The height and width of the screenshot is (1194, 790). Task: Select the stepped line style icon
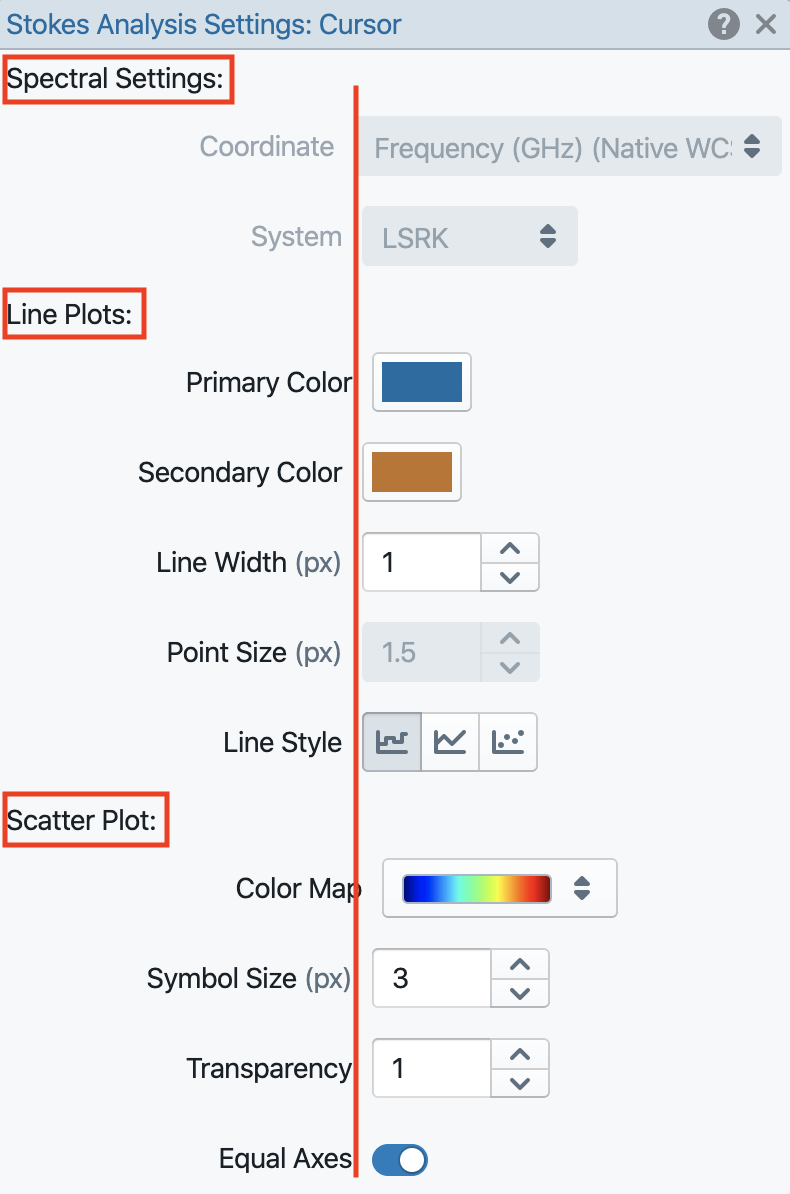[391, 741]
